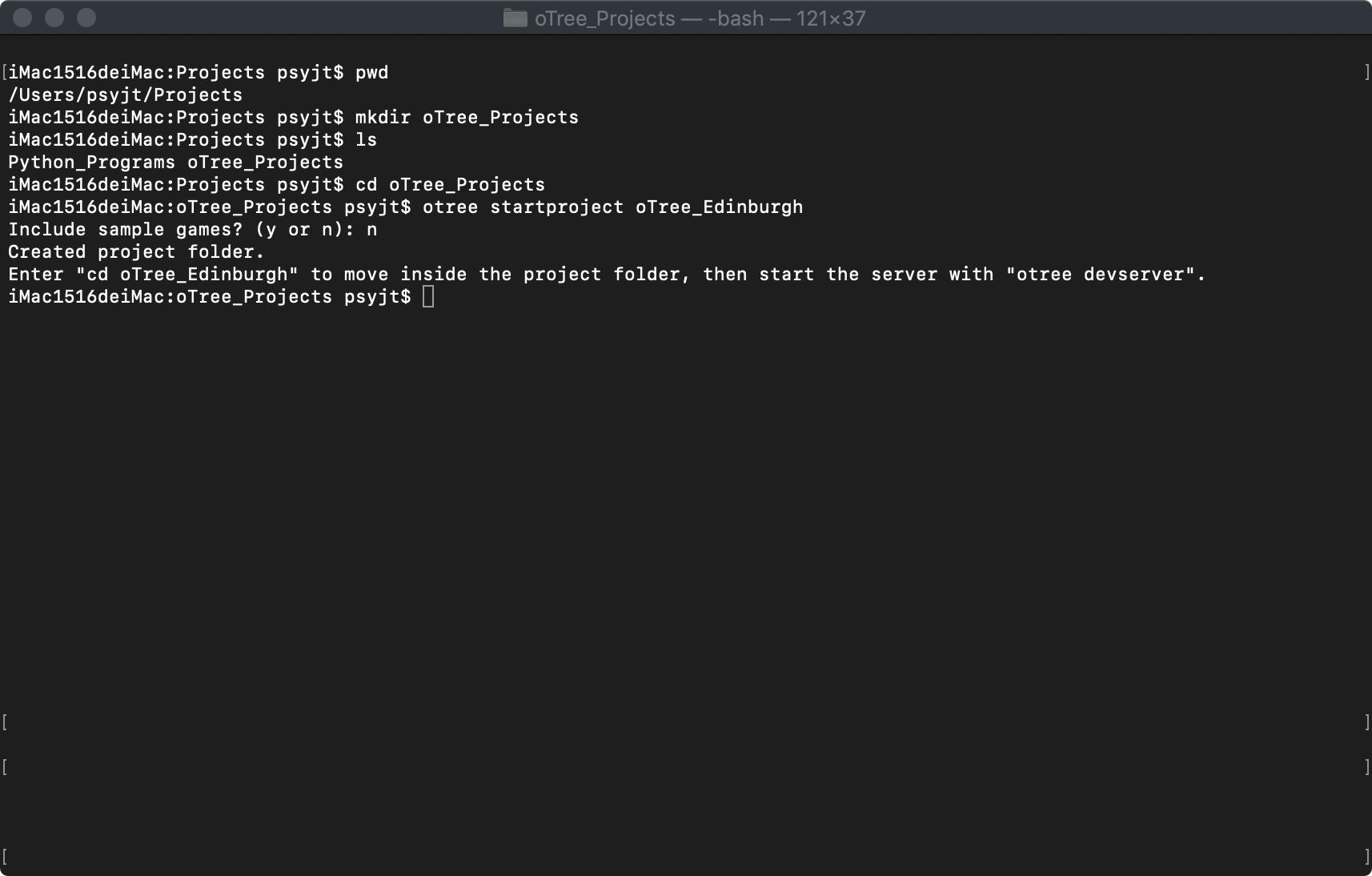Click the red close button
Screen dimensions: 1372x876
[x=23, y=18]
